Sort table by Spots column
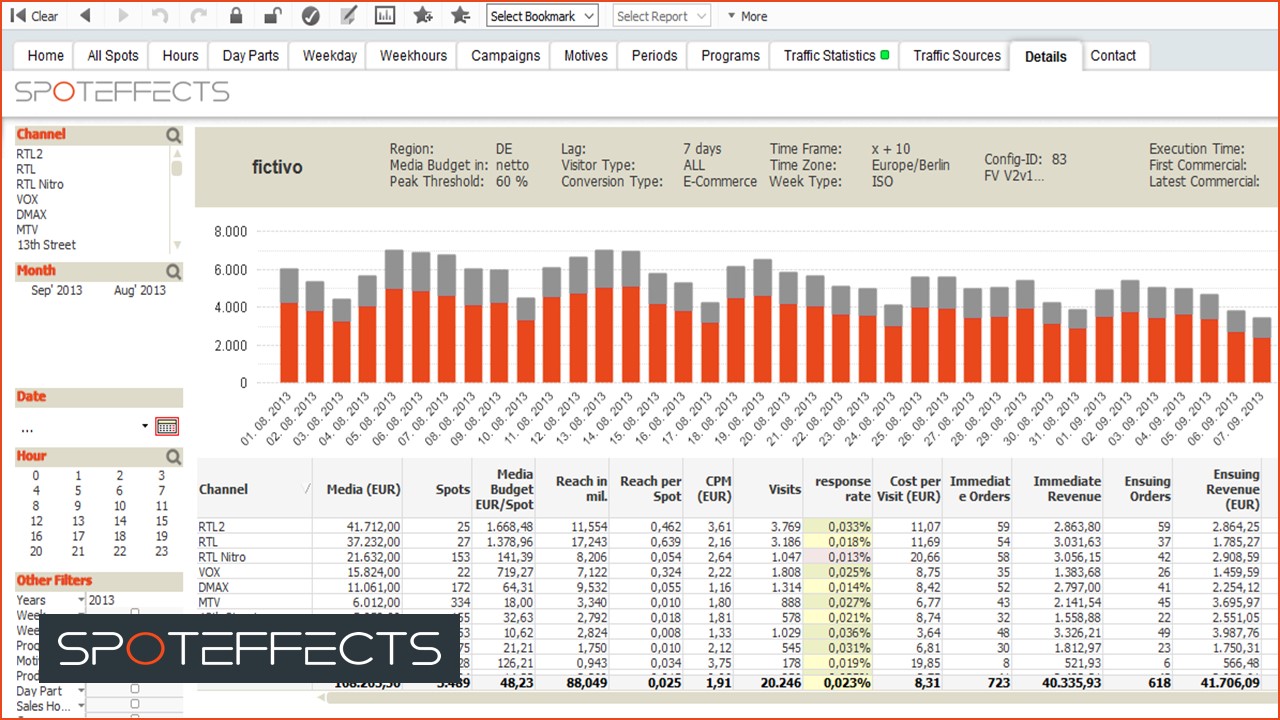 pos(438,489)
